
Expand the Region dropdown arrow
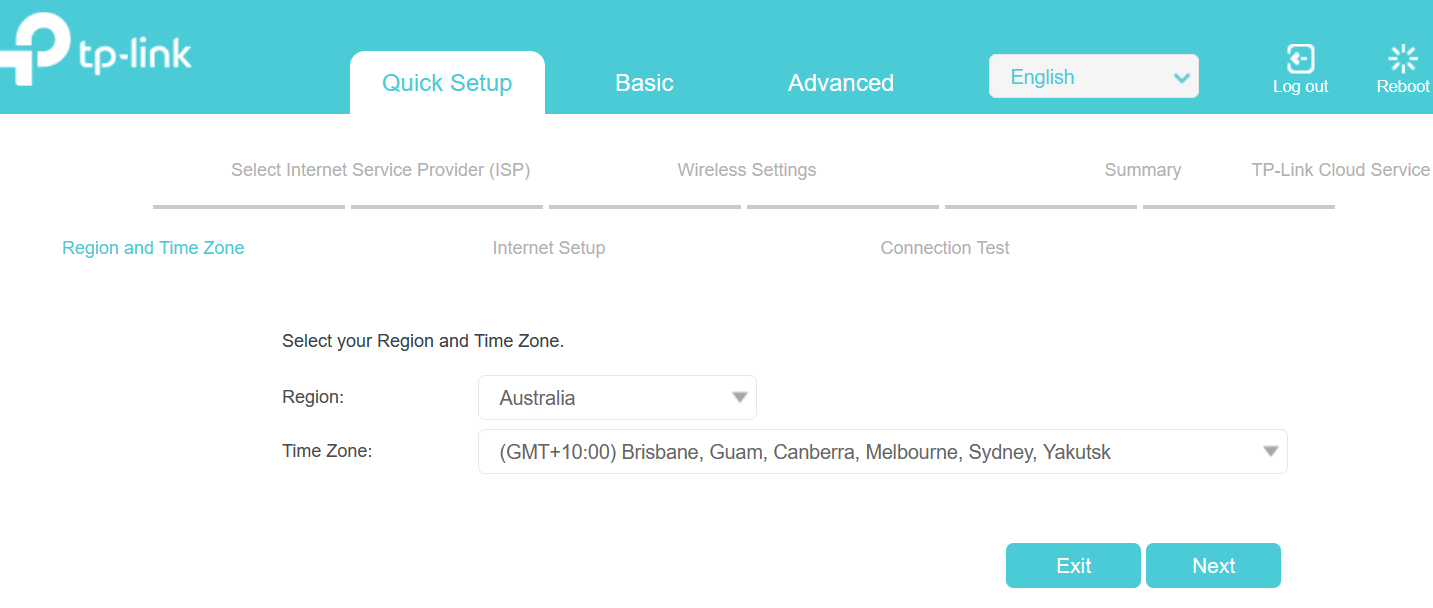coord(740,397)
